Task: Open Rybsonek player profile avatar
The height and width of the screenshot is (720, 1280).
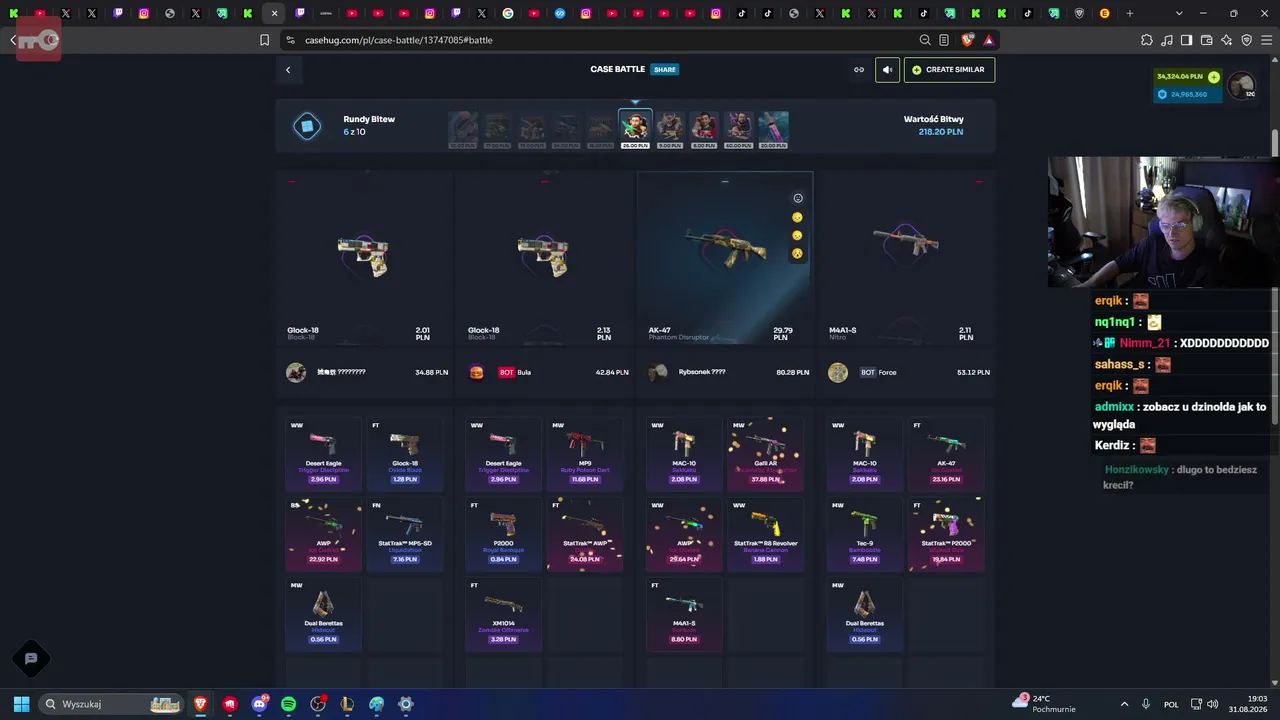Action: tap(657, 372)
